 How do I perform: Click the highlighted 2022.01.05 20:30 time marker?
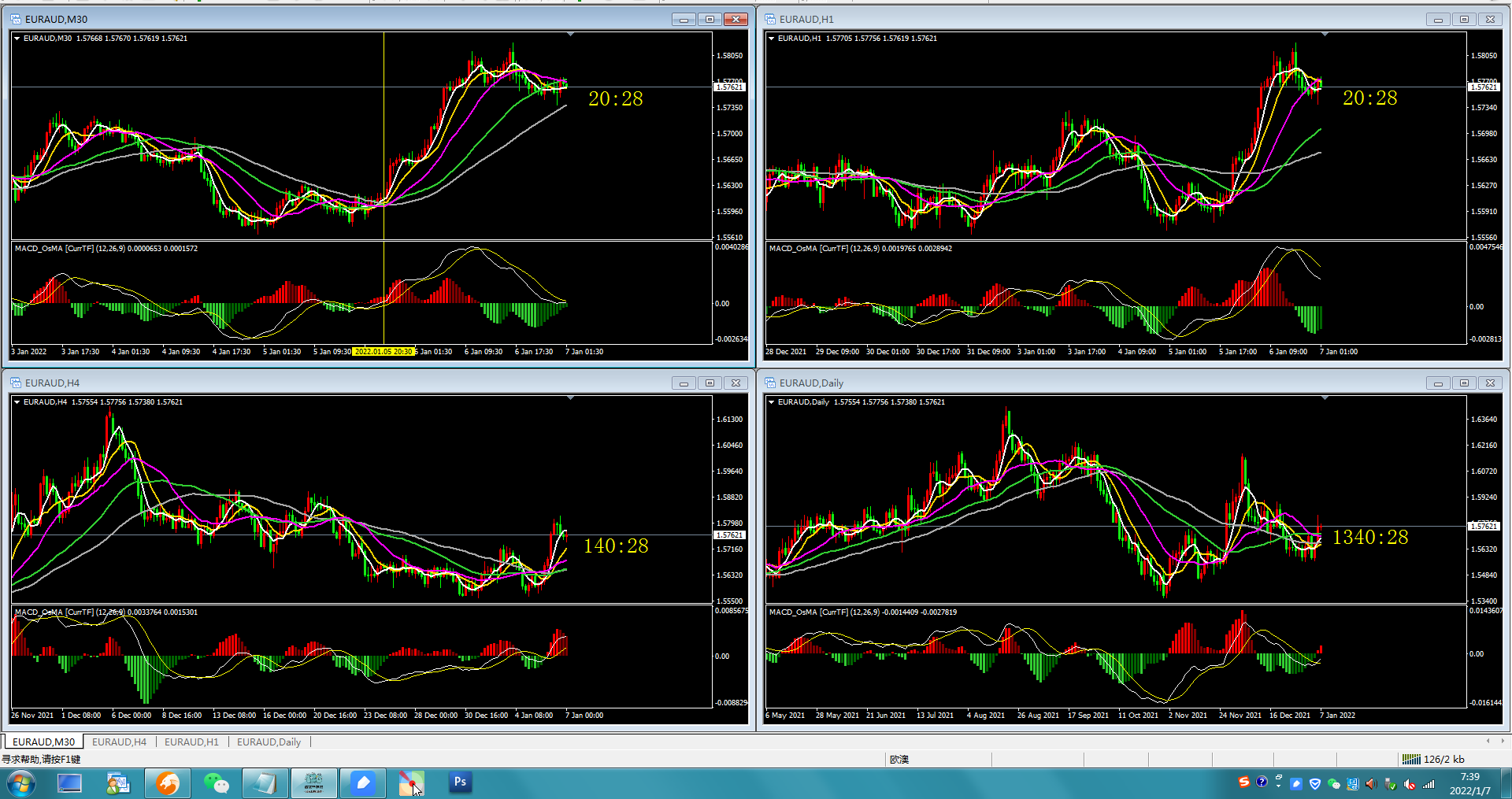(384, 352)
